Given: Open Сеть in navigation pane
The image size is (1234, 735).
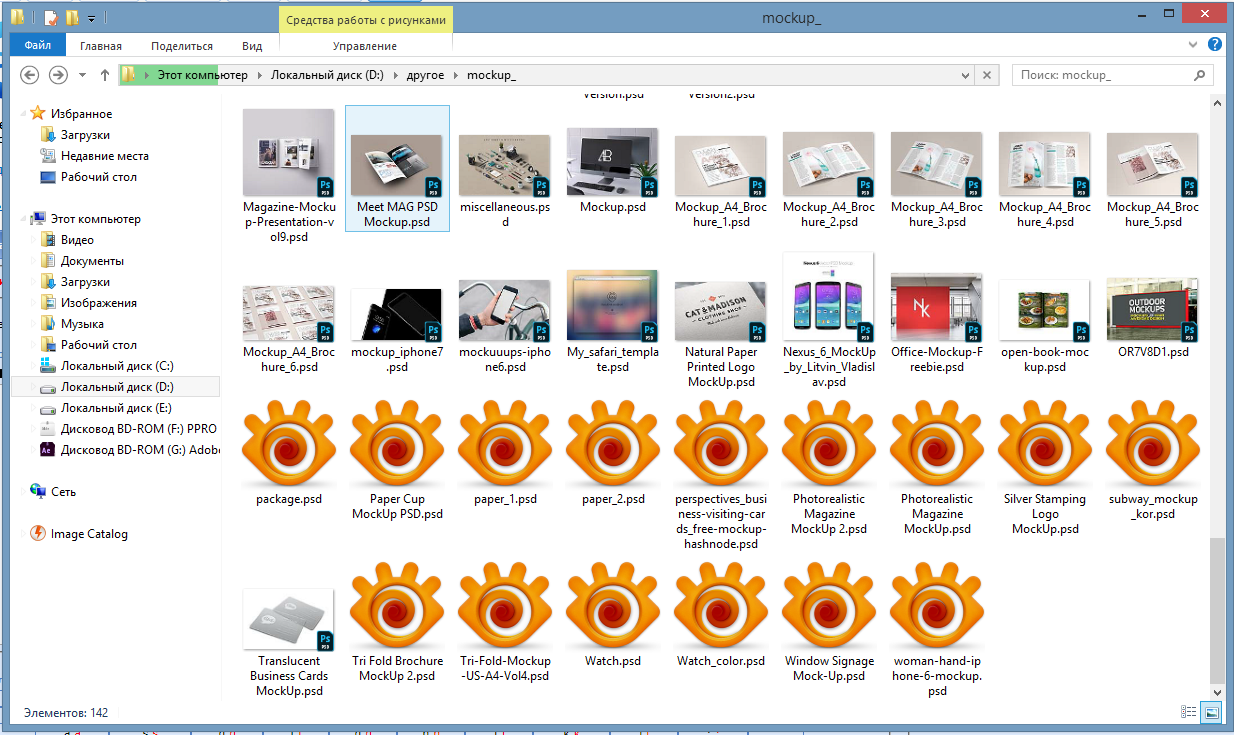Looking at the screenshot, I should 63,492.
